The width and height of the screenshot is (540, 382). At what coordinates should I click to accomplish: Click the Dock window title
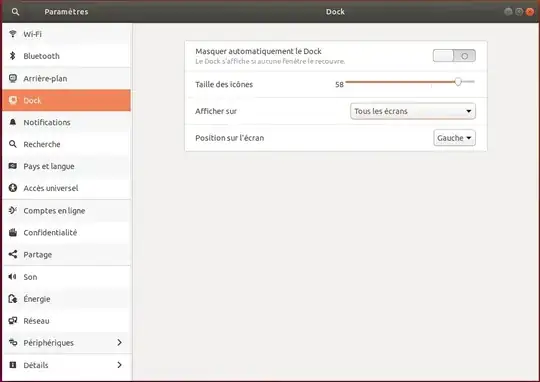tap(335, 12)
